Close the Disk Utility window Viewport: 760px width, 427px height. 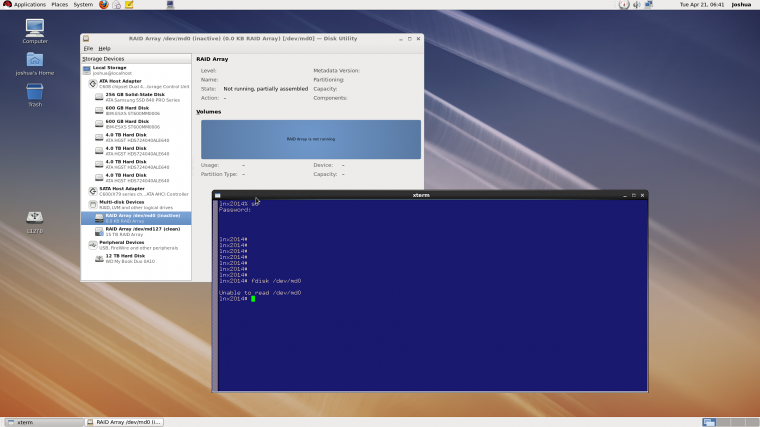(x=418, y=39)
